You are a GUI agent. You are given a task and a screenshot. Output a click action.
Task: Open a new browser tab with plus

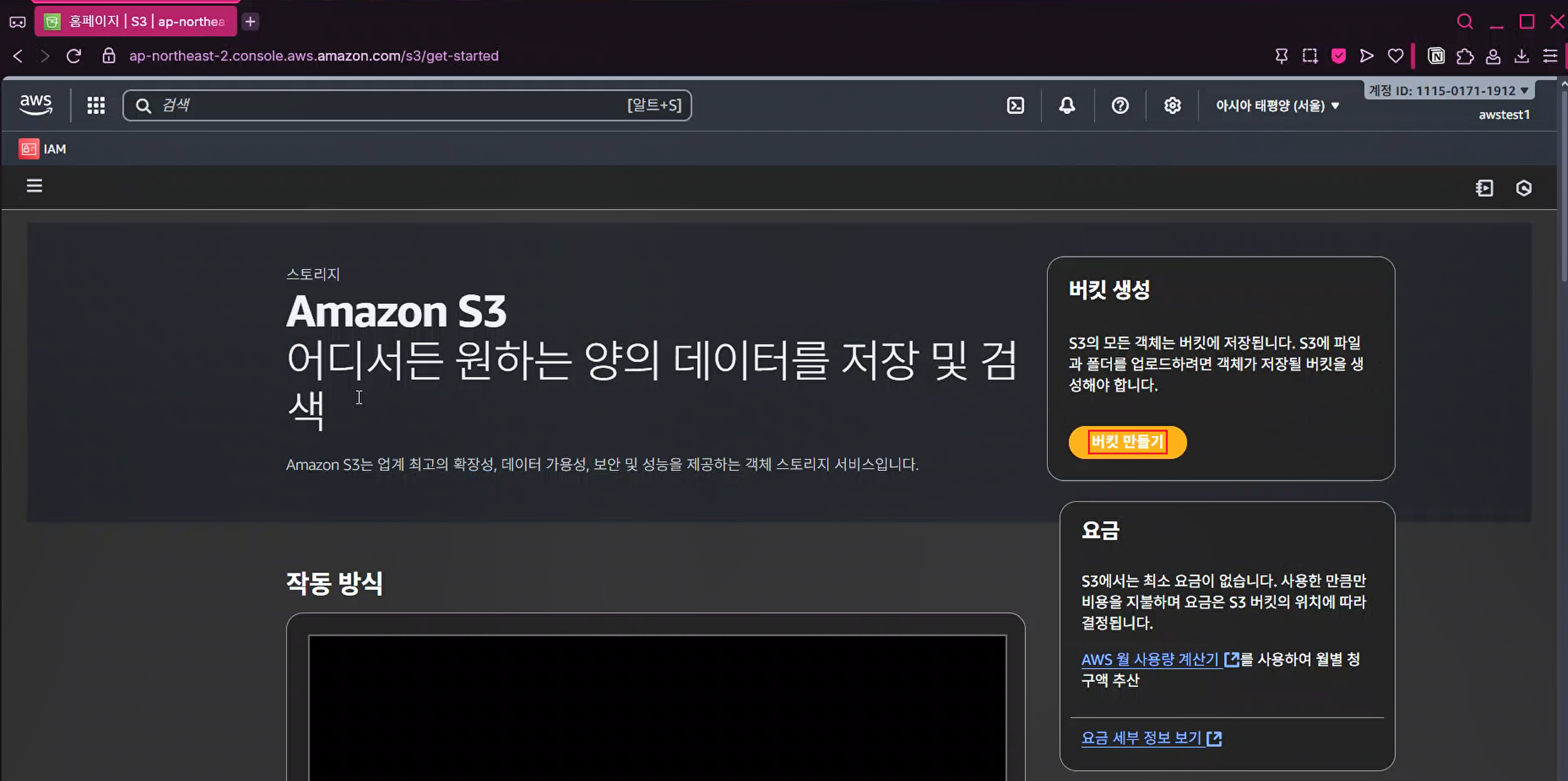250,22
